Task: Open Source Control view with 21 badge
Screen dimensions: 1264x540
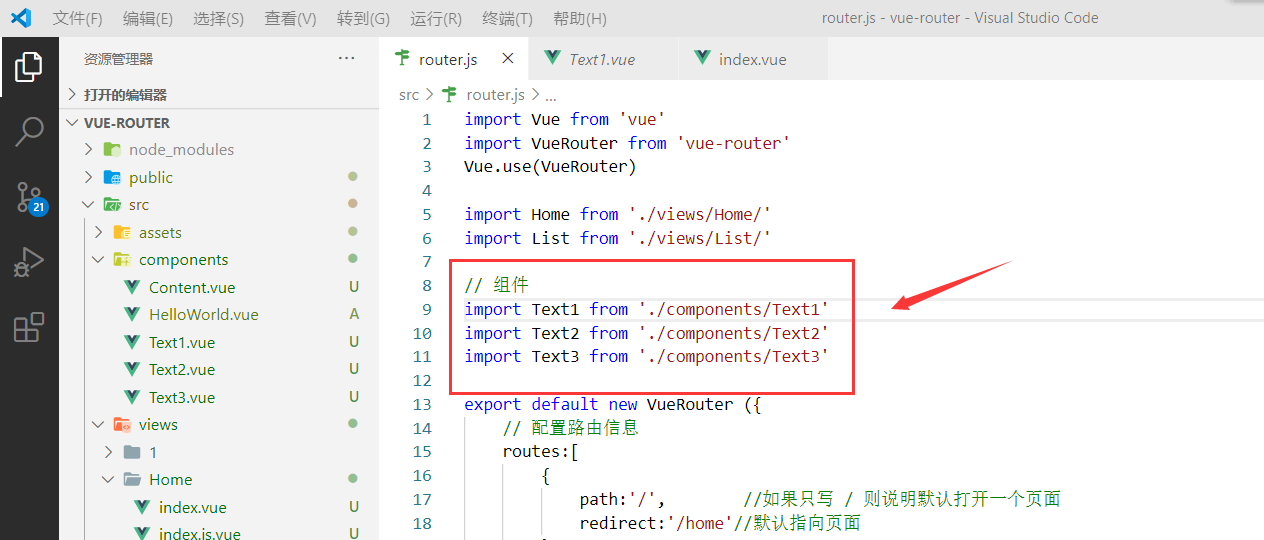Action: tap(30, 197)
